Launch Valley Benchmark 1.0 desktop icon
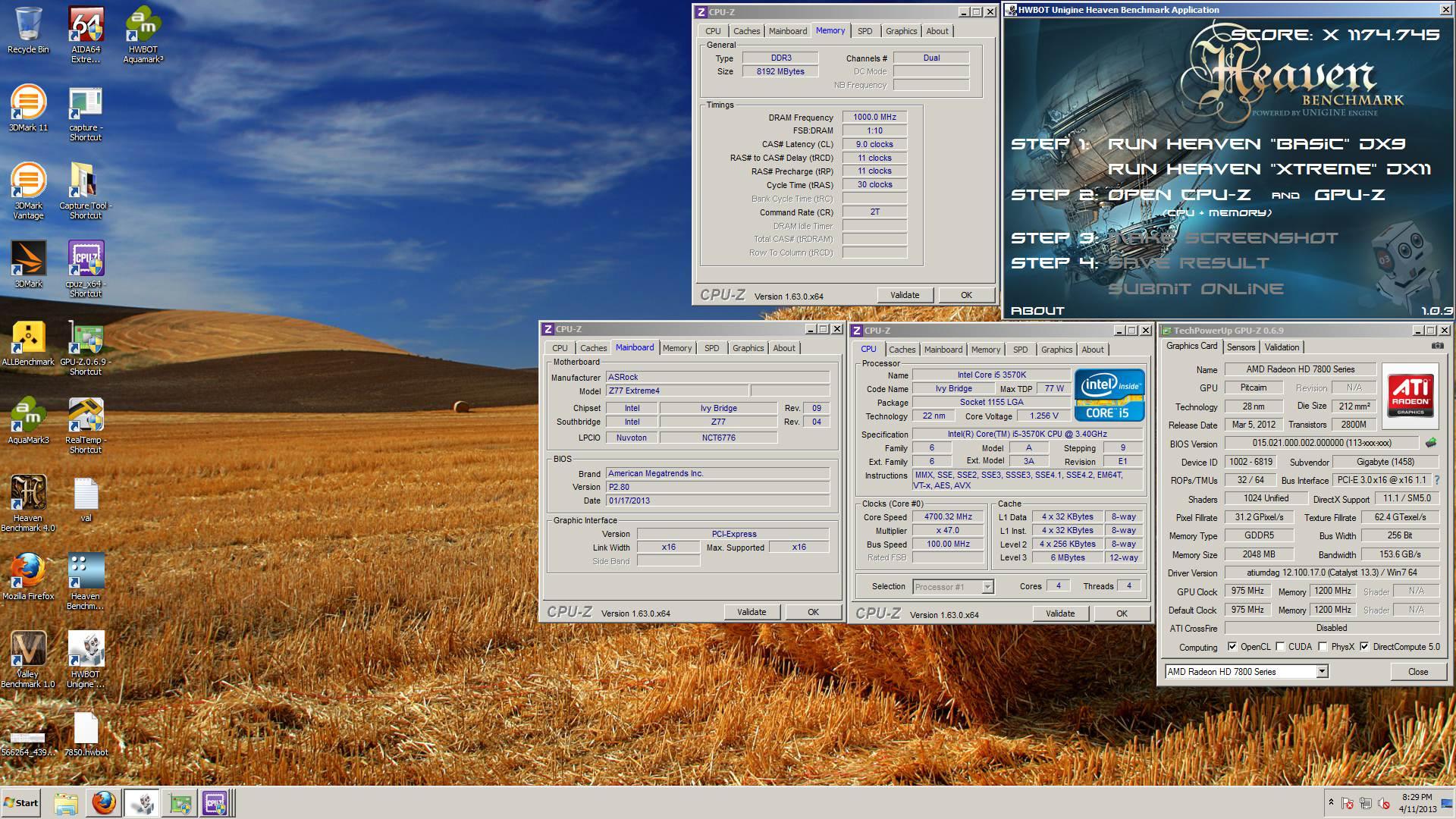Image resolution: width=1456 pixels, height=819 pixels. tap(28, 660)
